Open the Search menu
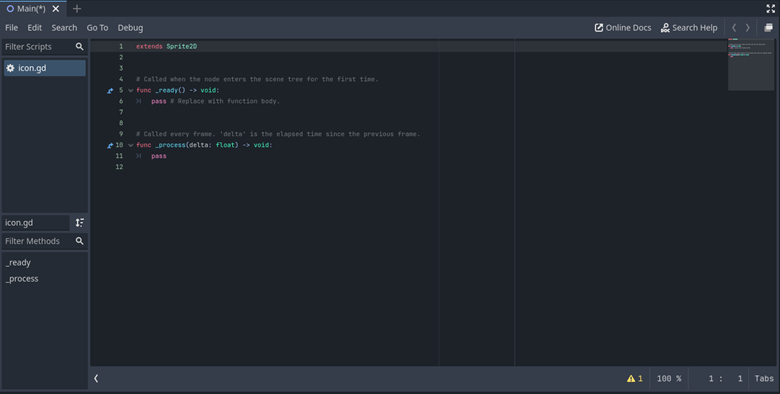780x394 pixels. coord(64,28)
